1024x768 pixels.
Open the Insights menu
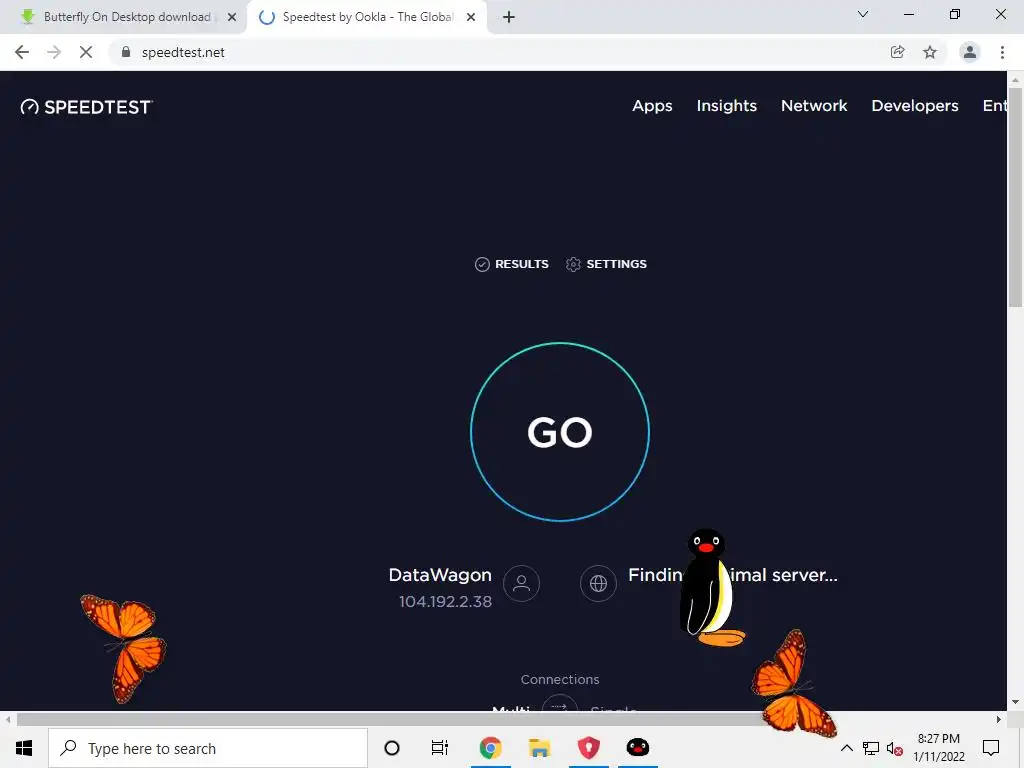pyautogui.click(x=726, y=106)
